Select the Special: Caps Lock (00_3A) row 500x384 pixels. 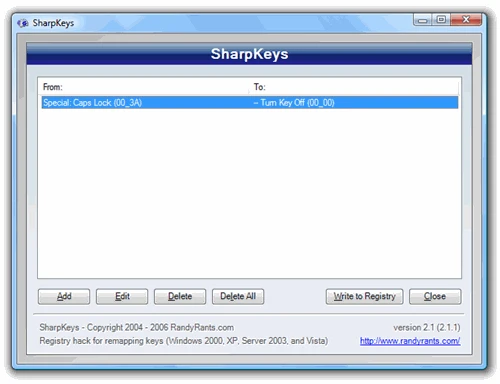click(250, 102)
